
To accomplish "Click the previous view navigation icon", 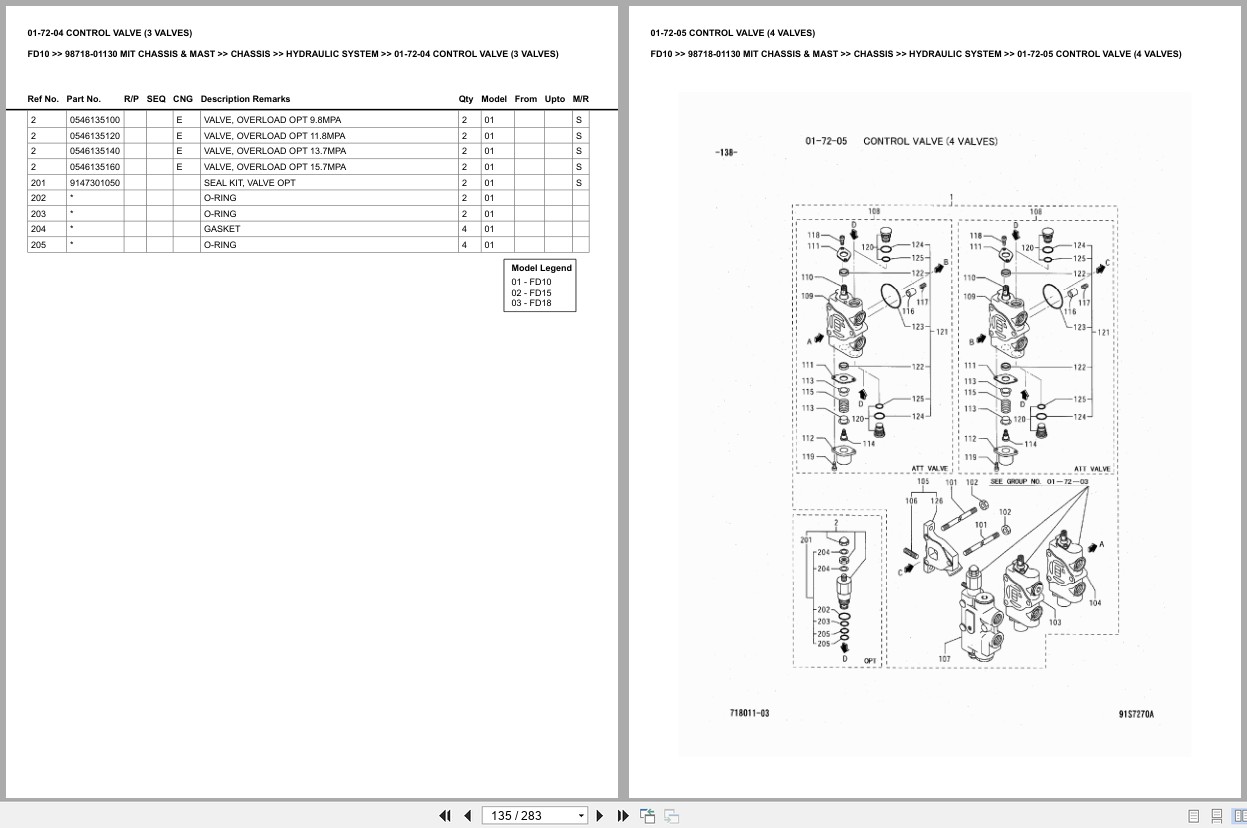I will click(x=647, y=815).
